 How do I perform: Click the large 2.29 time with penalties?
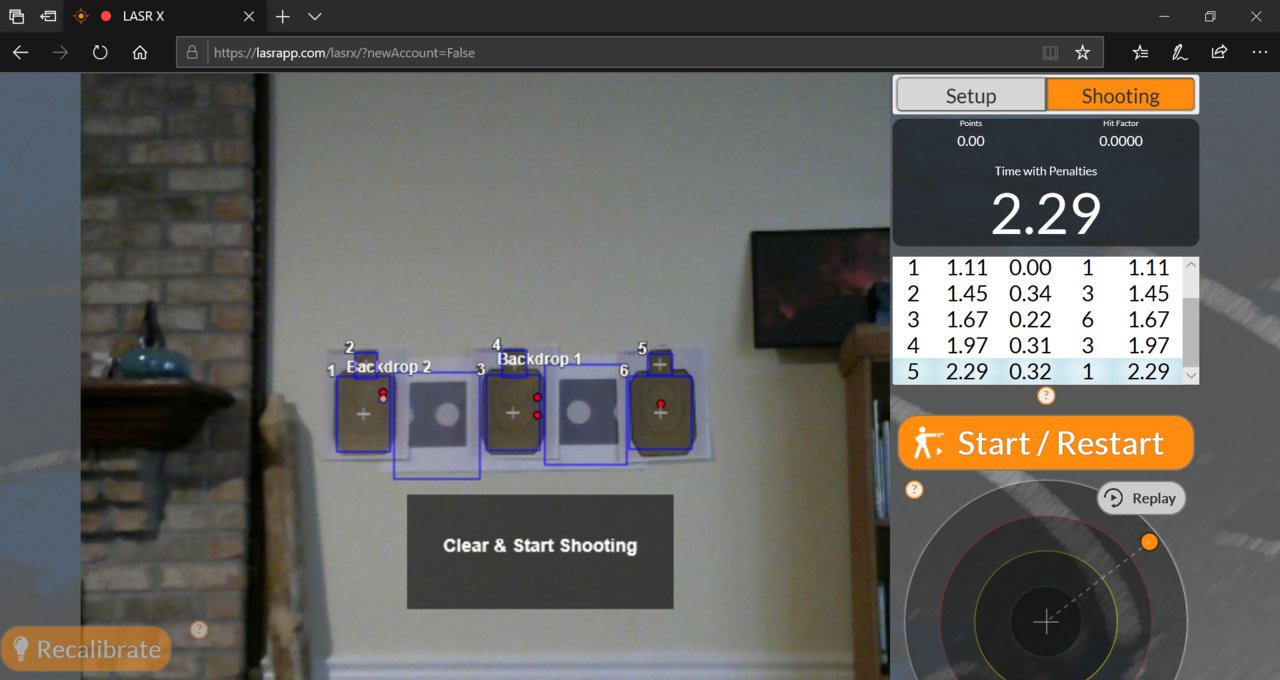[x=1045, y=213]
